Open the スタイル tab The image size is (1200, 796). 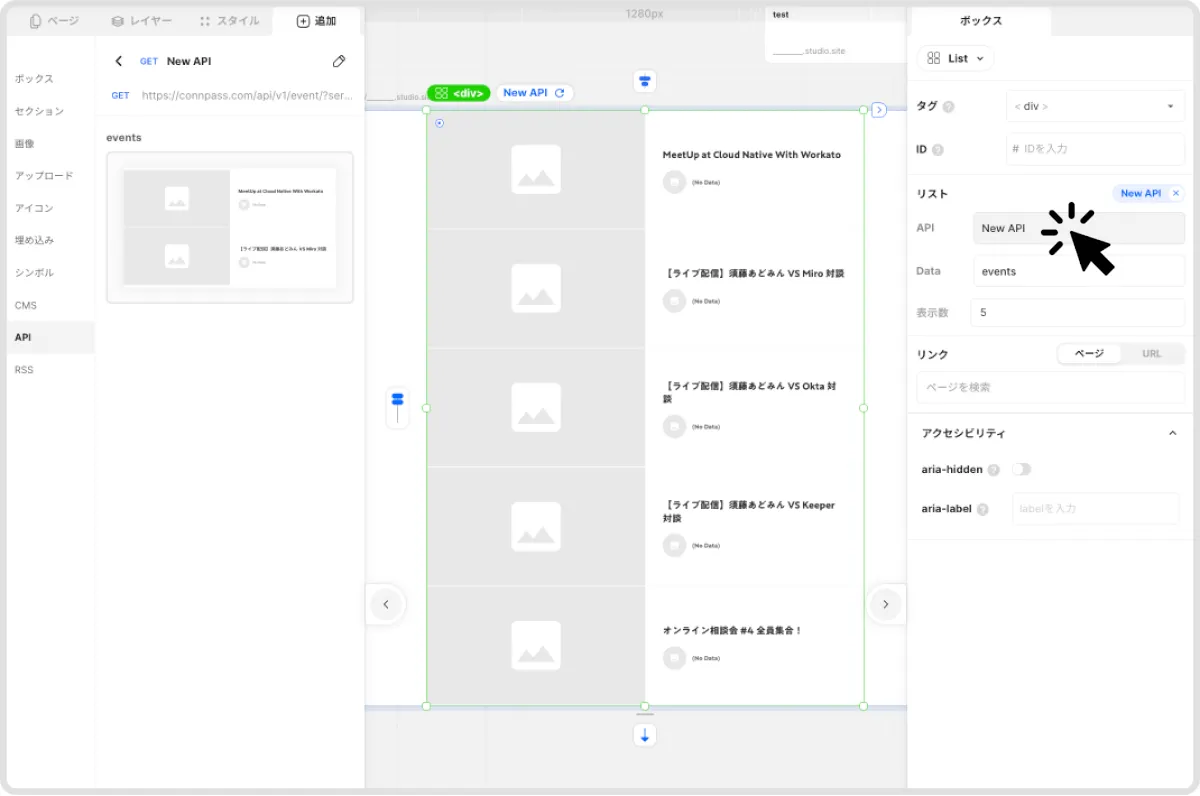(229, 21)
